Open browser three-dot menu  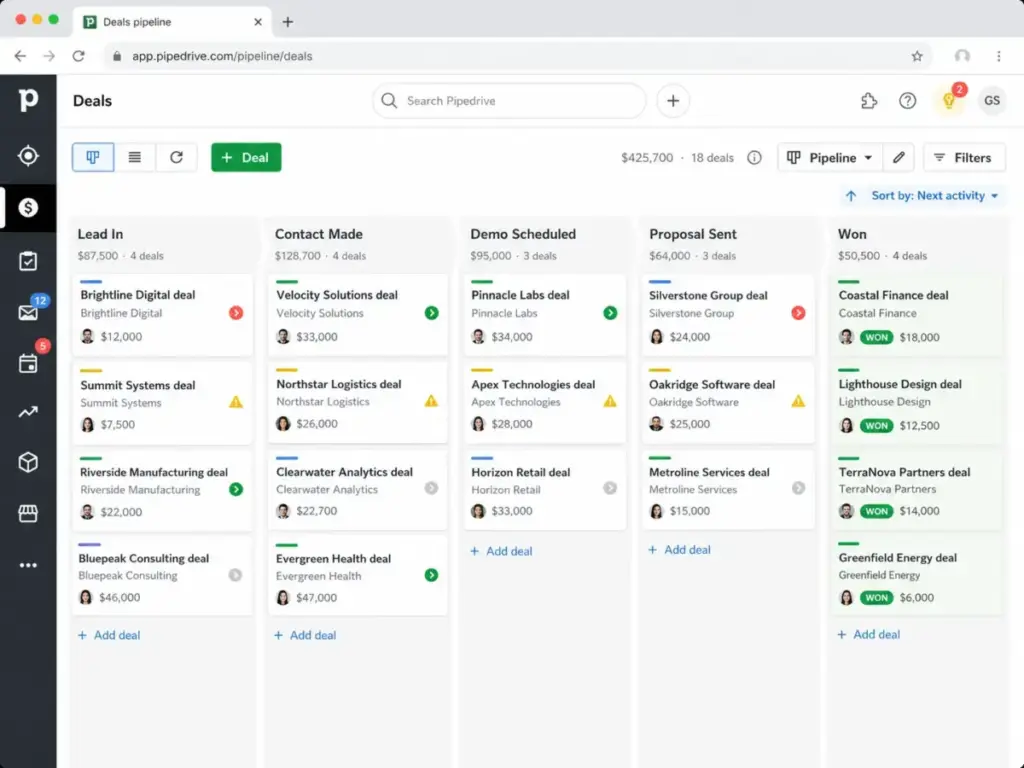point(999,56)
